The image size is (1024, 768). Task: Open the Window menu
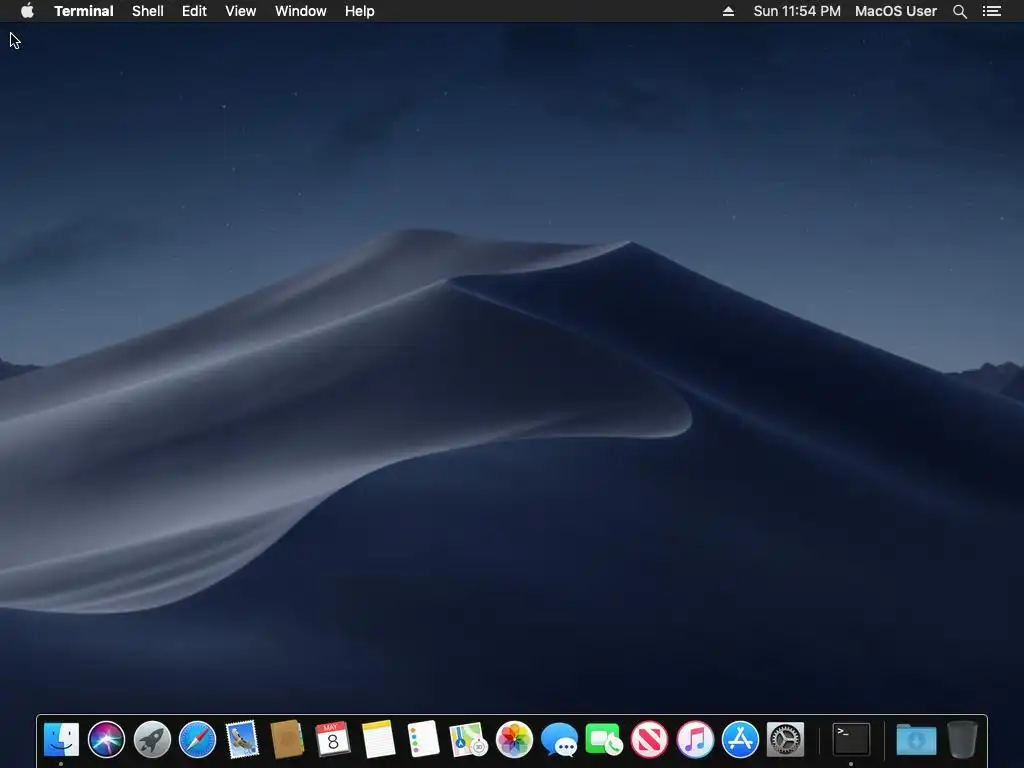[300, 11]
